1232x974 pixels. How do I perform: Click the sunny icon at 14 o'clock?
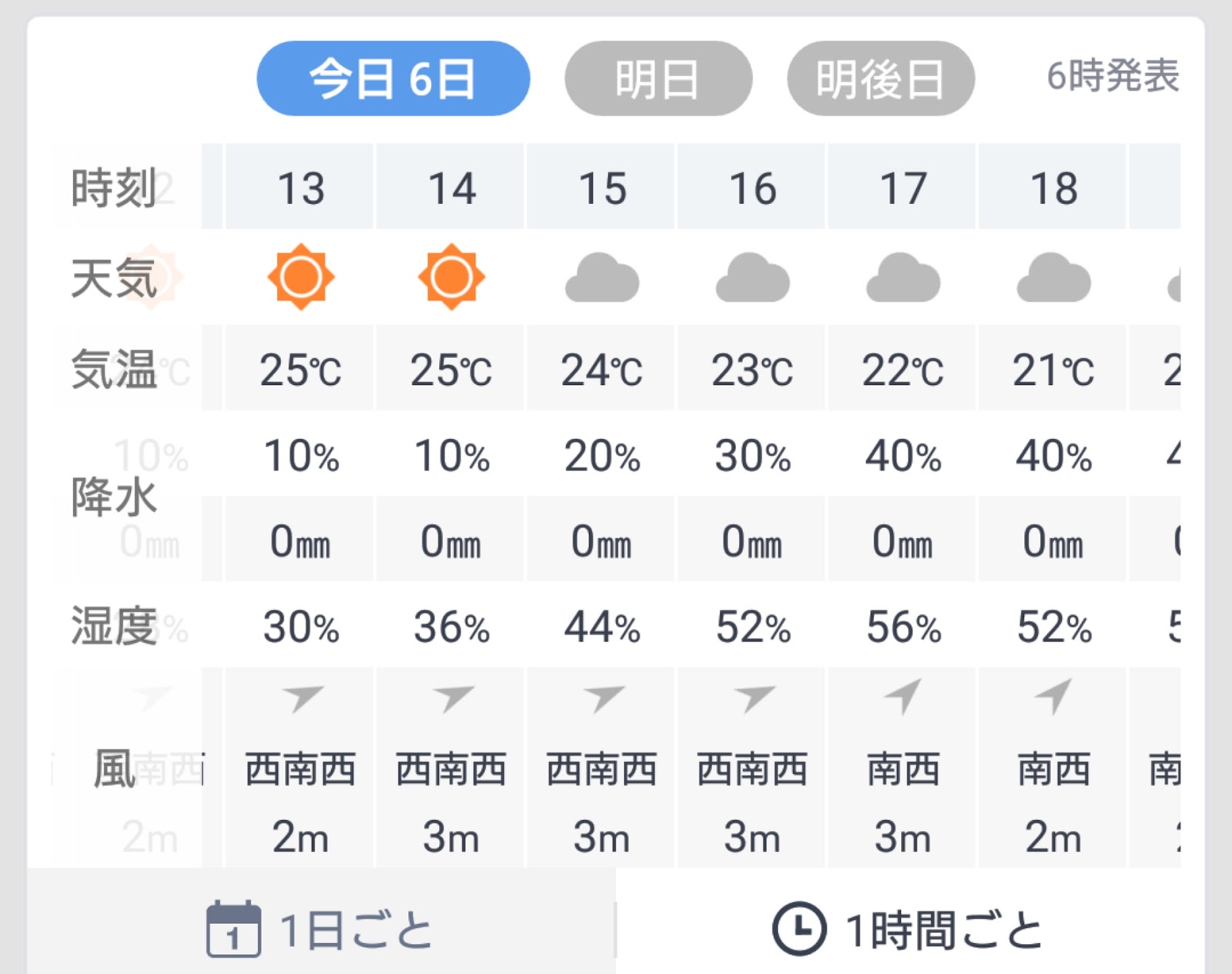click(x=451, y=277)
